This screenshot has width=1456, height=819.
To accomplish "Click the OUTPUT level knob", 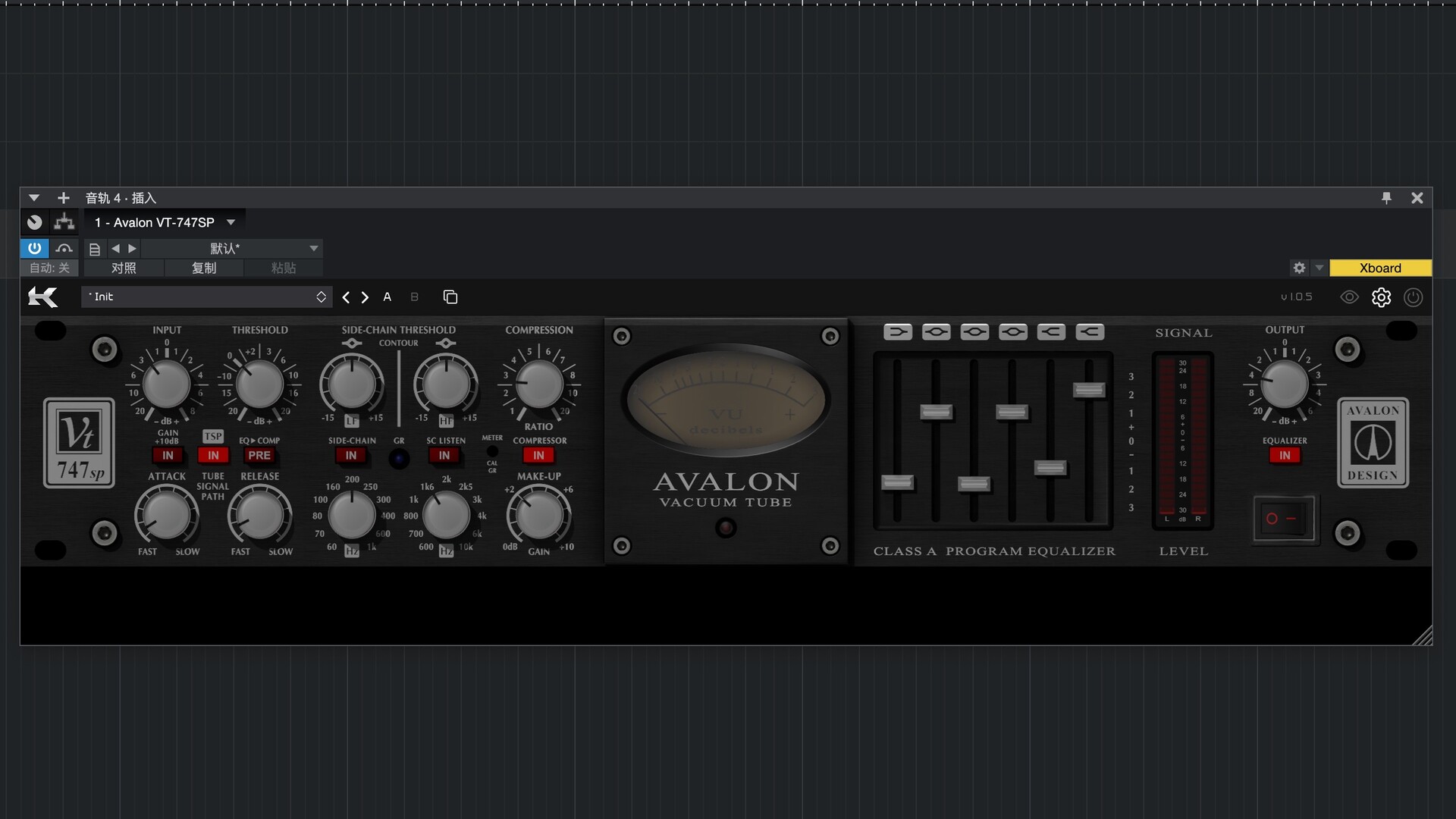I will [x=1285, y=384].
